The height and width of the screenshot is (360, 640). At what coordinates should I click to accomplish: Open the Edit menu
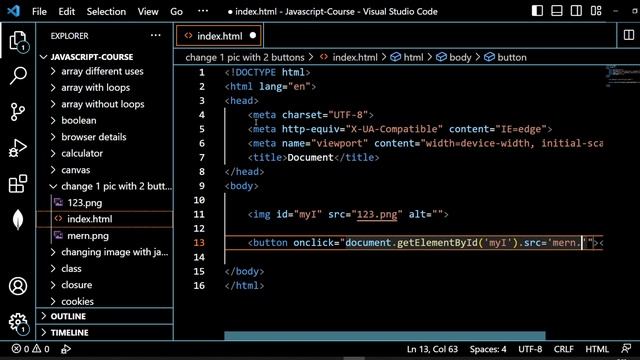coord(66,11)
